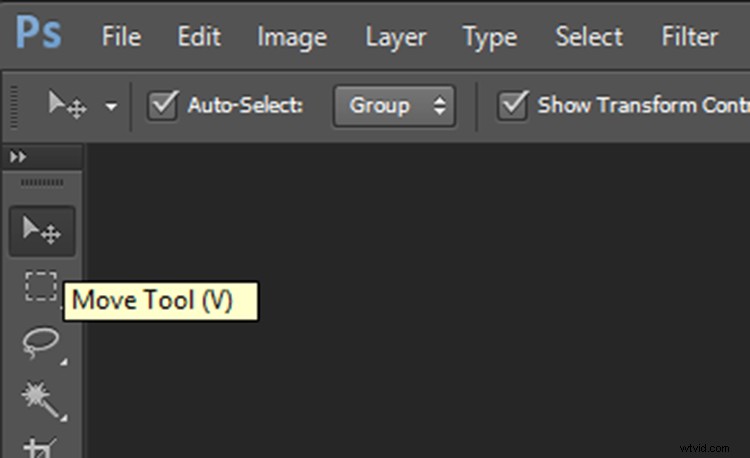The image size is (750, 458).
Task: Click the toolbox gripper handle
Action: pos(42,183)
